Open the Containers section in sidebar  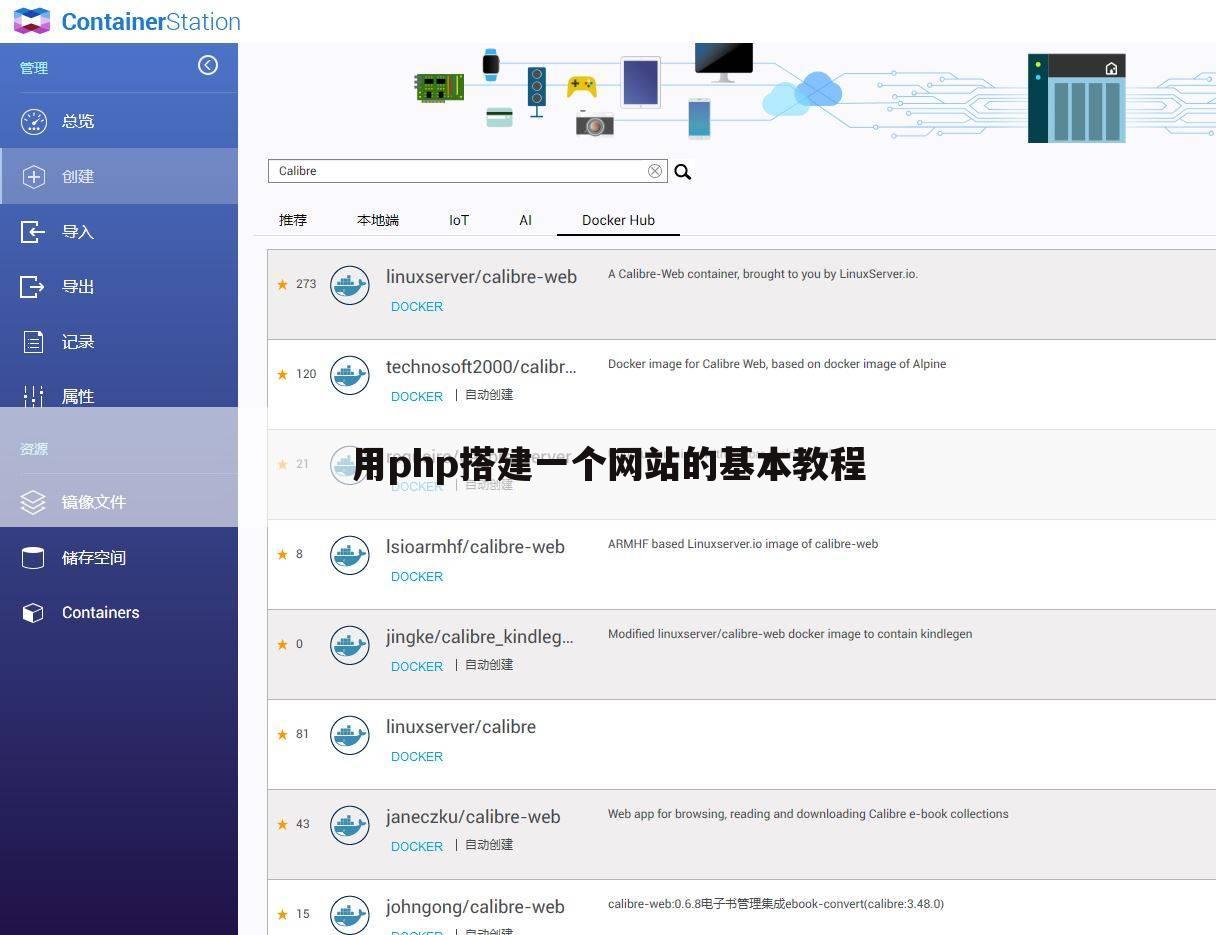pyautogui.click(x=34, y=612)
